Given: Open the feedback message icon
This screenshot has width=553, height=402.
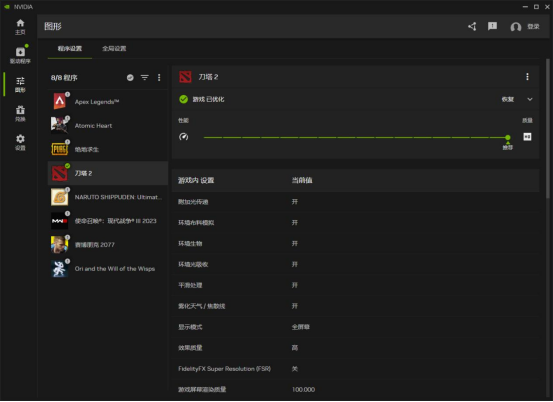Looking at the screenshot, I should 492,26.
